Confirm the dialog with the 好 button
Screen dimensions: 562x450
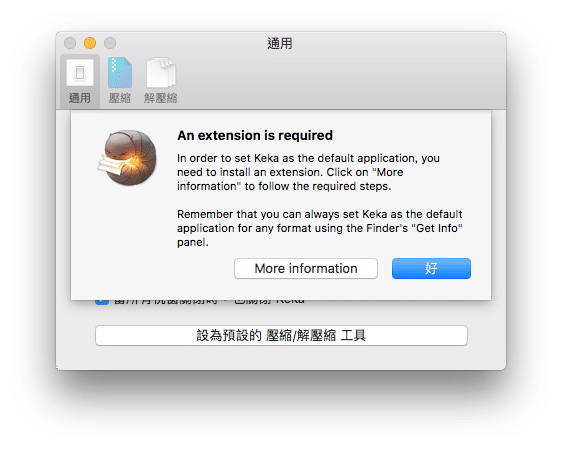coord(431,268)
